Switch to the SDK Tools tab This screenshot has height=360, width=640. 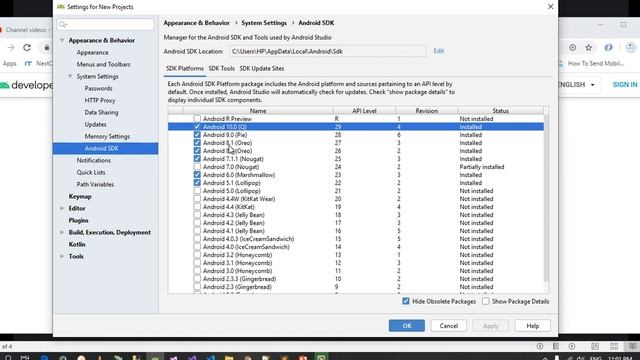click(x=222, y=69)
